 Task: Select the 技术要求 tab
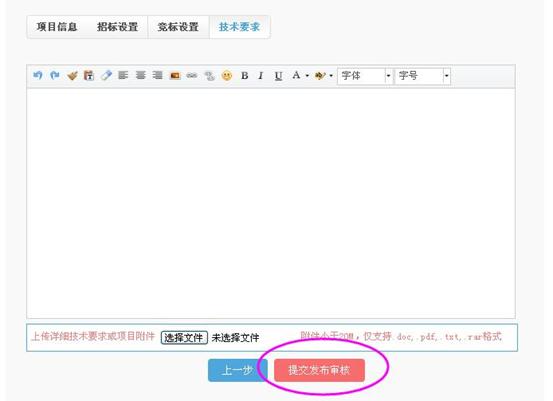[x=239, y=27]
